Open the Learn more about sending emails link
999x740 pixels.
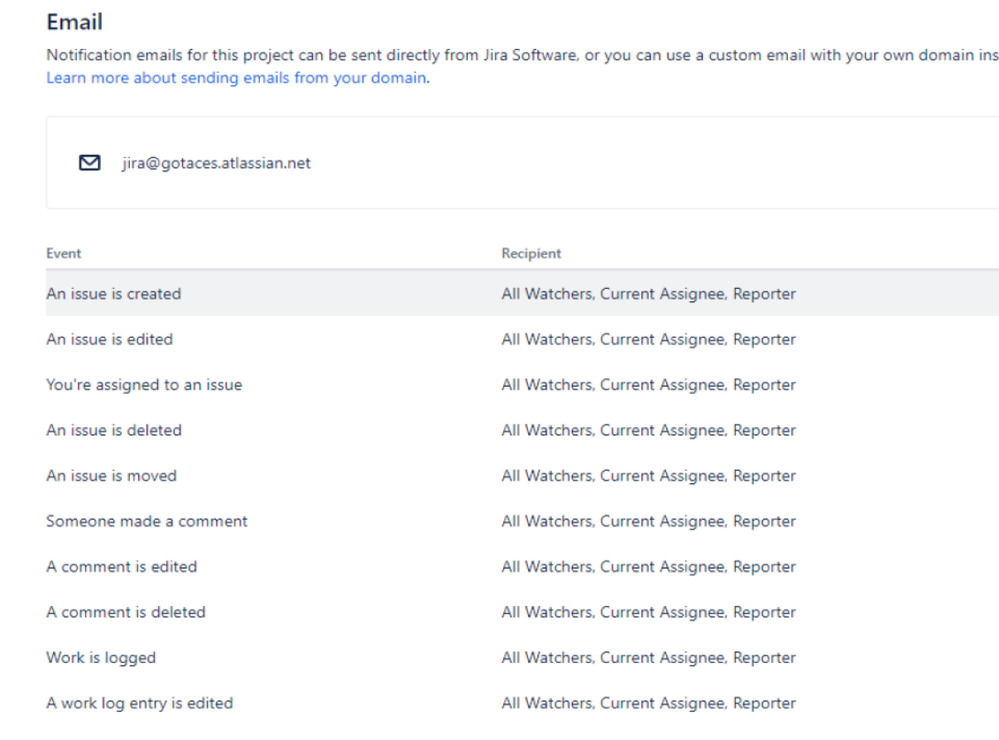click(x=235, y=77)
